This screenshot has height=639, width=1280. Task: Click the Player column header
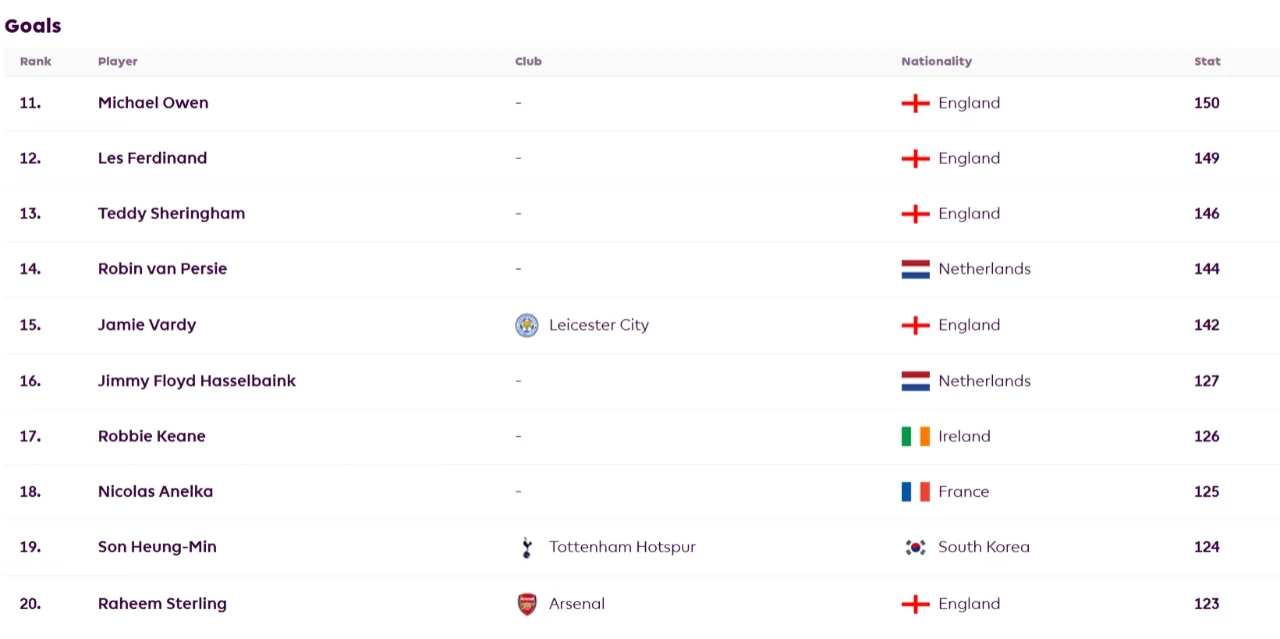click(118, 61)
